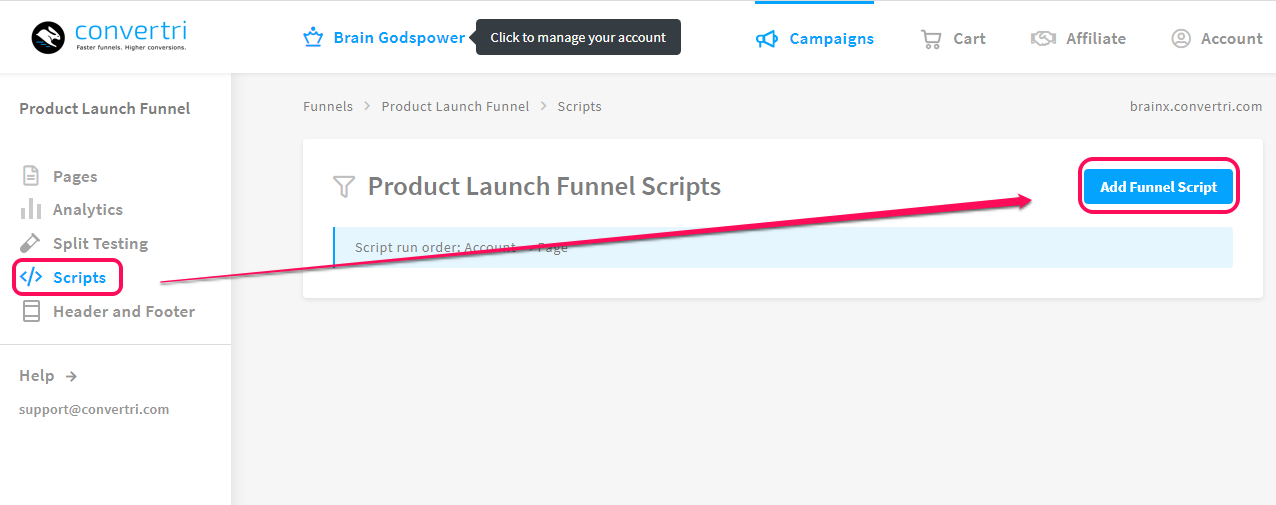Click the crown icon beside Brain Godspower
Image resolution: width=1276 pixels, height=505 pixels.
tap(314, 38)
